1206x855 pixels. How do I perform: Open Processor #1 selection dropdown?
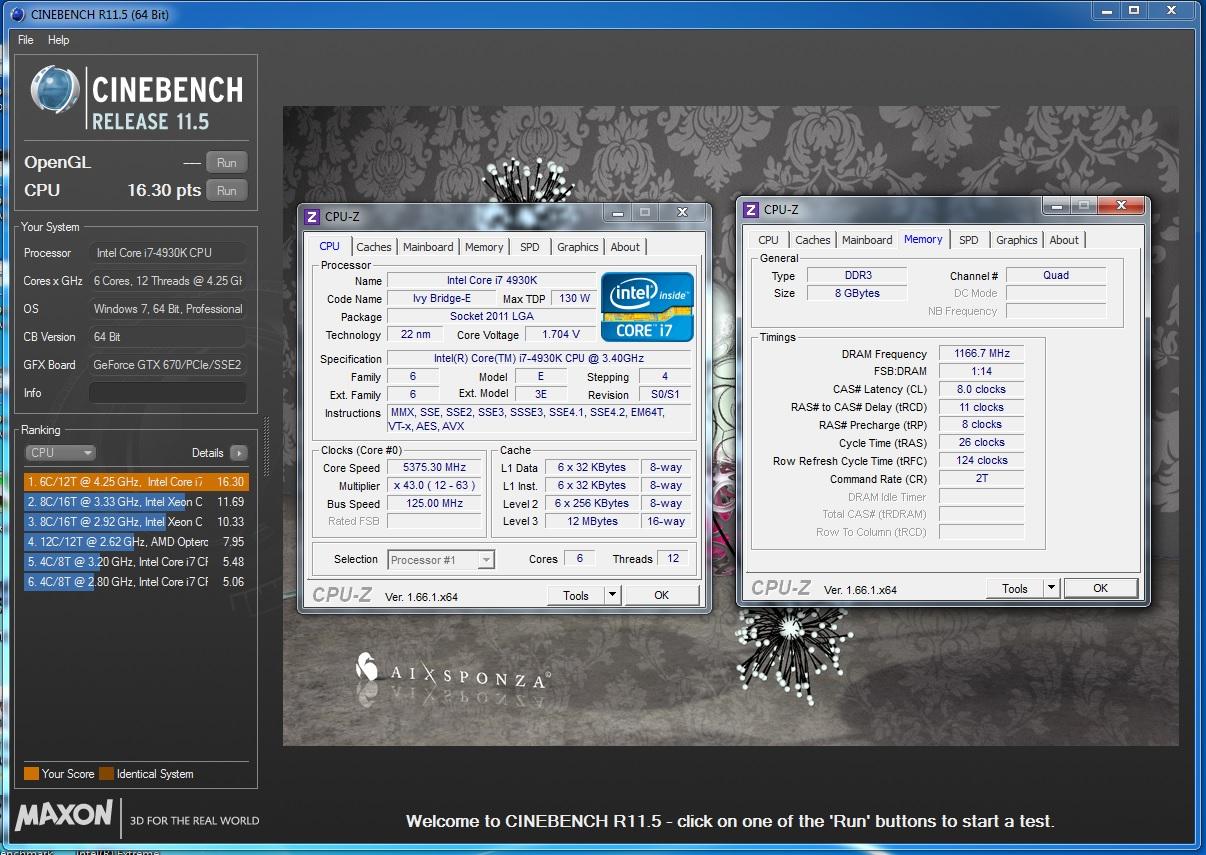click(x=441, y=560)
